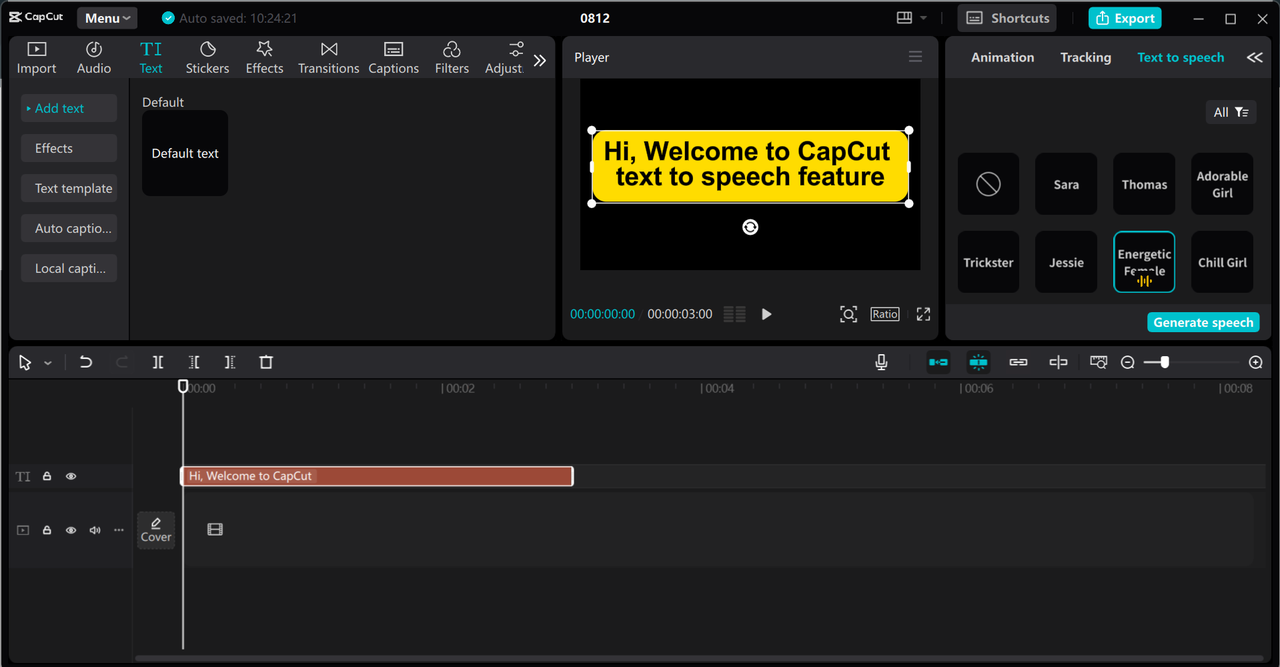1280x667 pixels.
Task: Hide the text track with eye icon
Action: tap(71, 476)
